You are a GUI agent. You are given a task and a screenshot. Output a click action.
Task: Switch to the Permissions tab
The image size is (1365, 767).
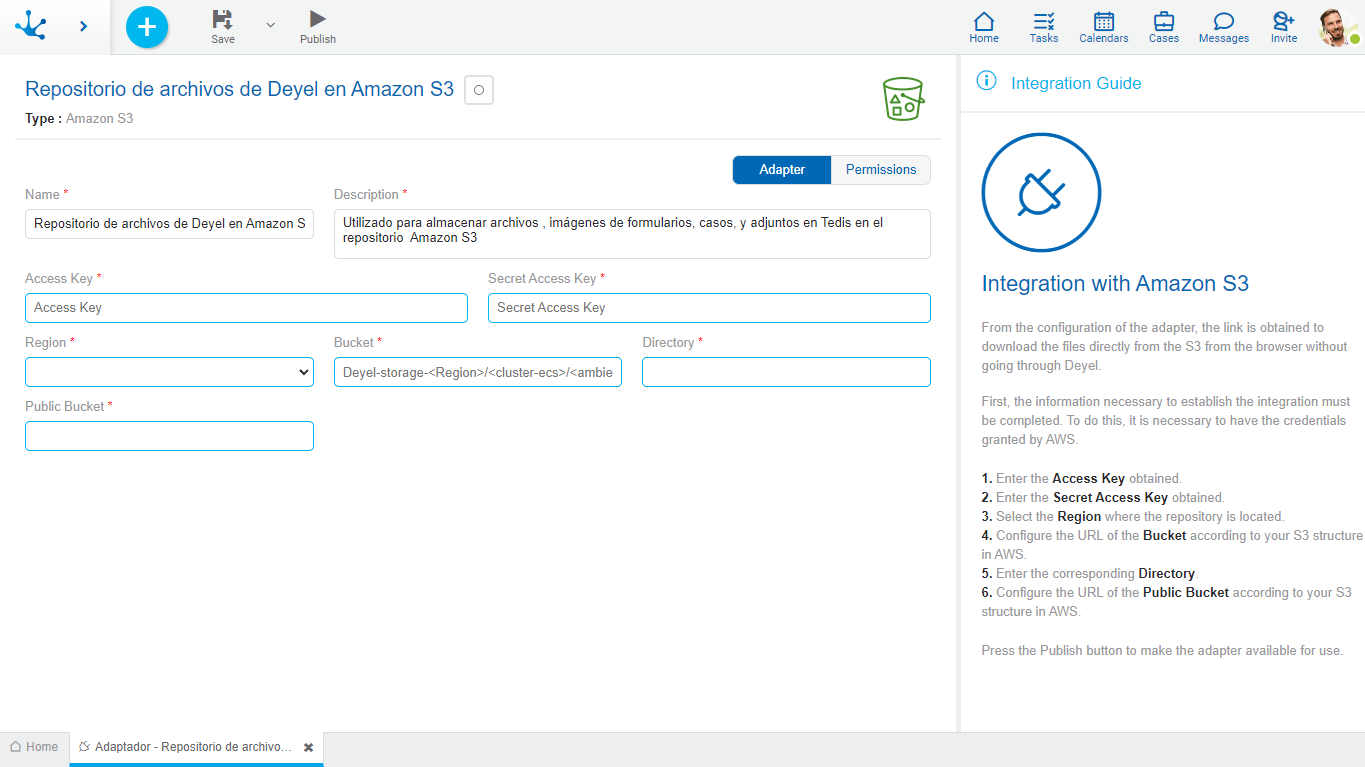pyautogui.click(x=880, y=170)
